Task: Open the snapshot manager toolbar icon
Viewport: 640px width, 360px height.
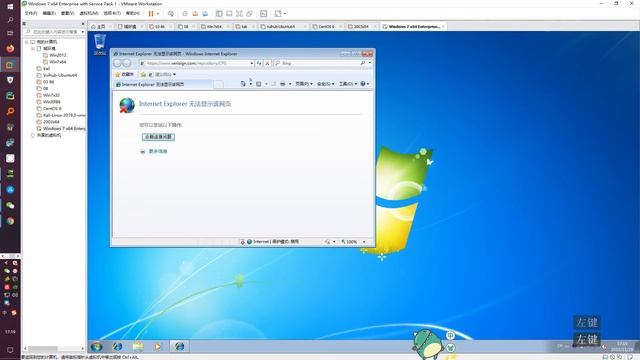Action: [205, 13]
